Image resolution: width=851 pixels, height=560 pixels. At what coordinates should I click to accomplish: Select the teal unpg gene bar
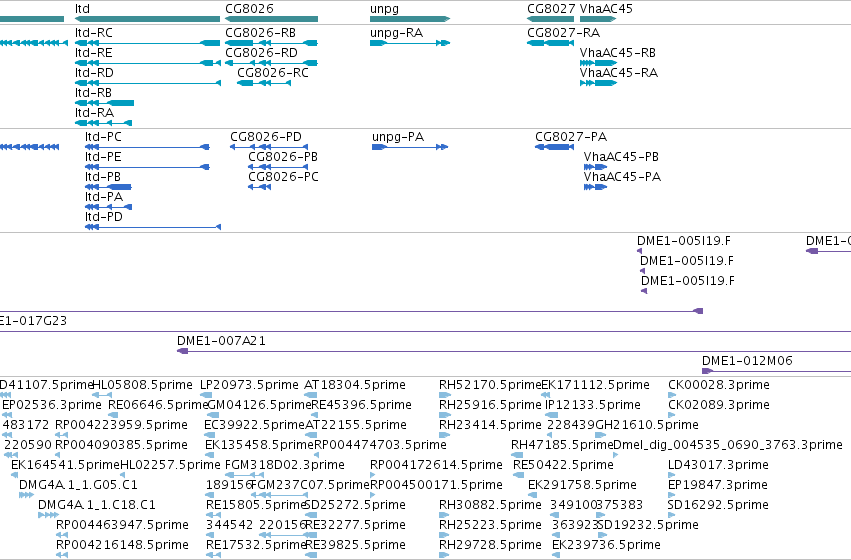[x=410, y=19]
